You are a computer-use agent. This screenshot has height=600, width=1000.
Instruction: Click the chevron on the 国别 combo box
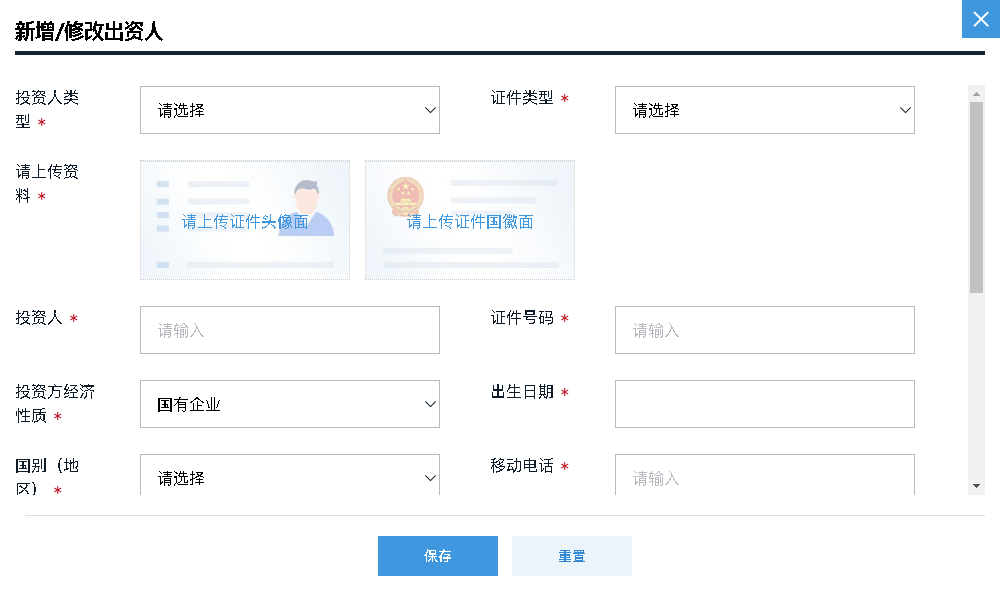430,476
